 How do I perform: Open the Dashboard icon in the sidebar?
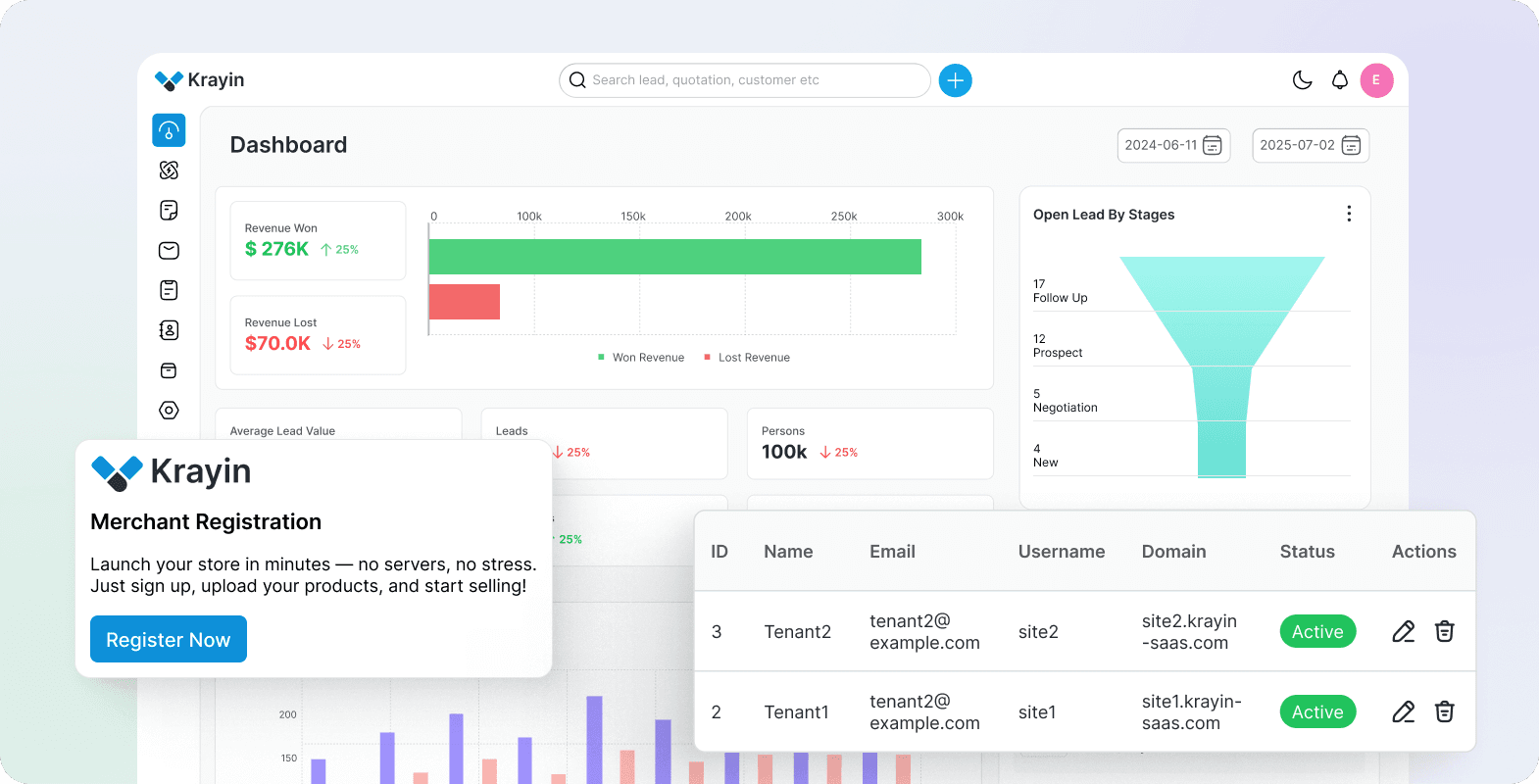pos(169,130)
